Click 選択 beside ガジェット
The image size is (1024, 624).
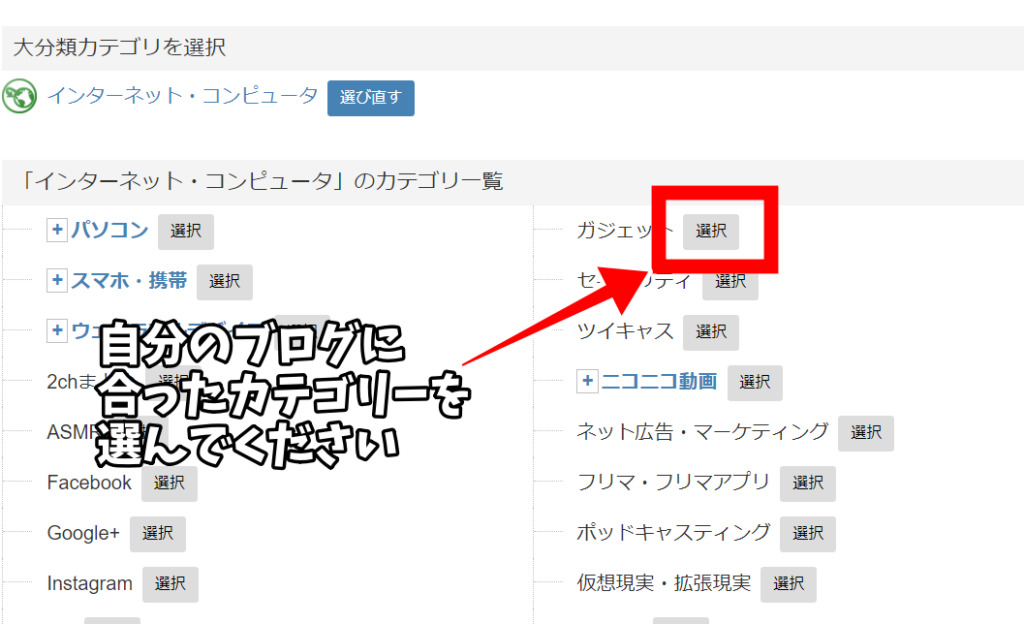[711, 231]
